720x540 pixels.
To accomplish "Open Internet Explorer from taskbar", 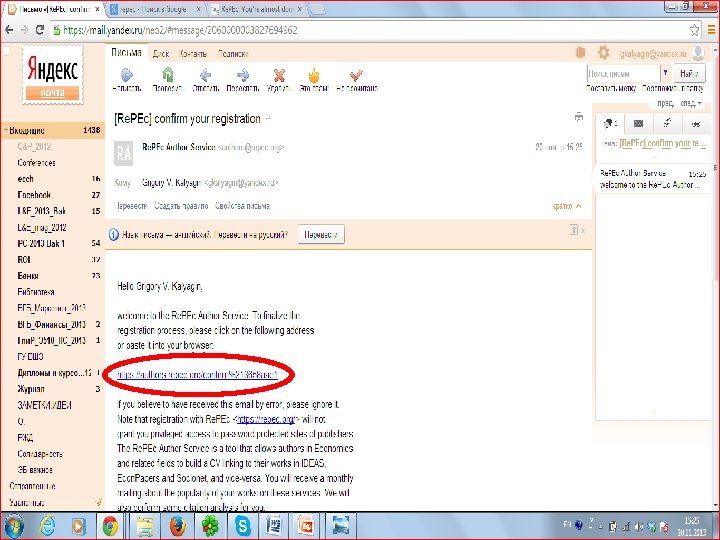I will click(47, 526).
